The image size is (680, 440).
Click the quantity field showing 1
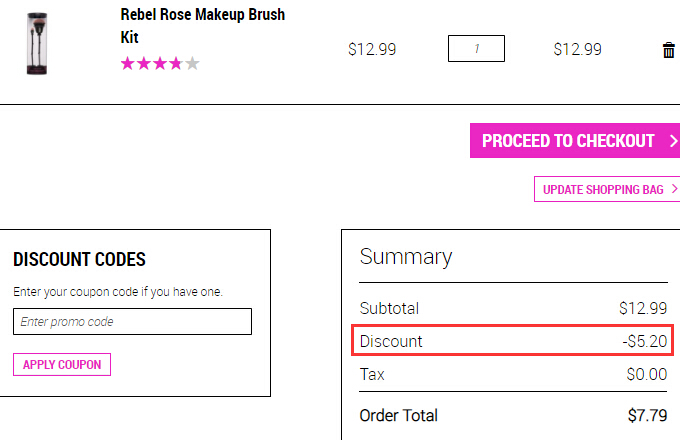pos(476,49)
